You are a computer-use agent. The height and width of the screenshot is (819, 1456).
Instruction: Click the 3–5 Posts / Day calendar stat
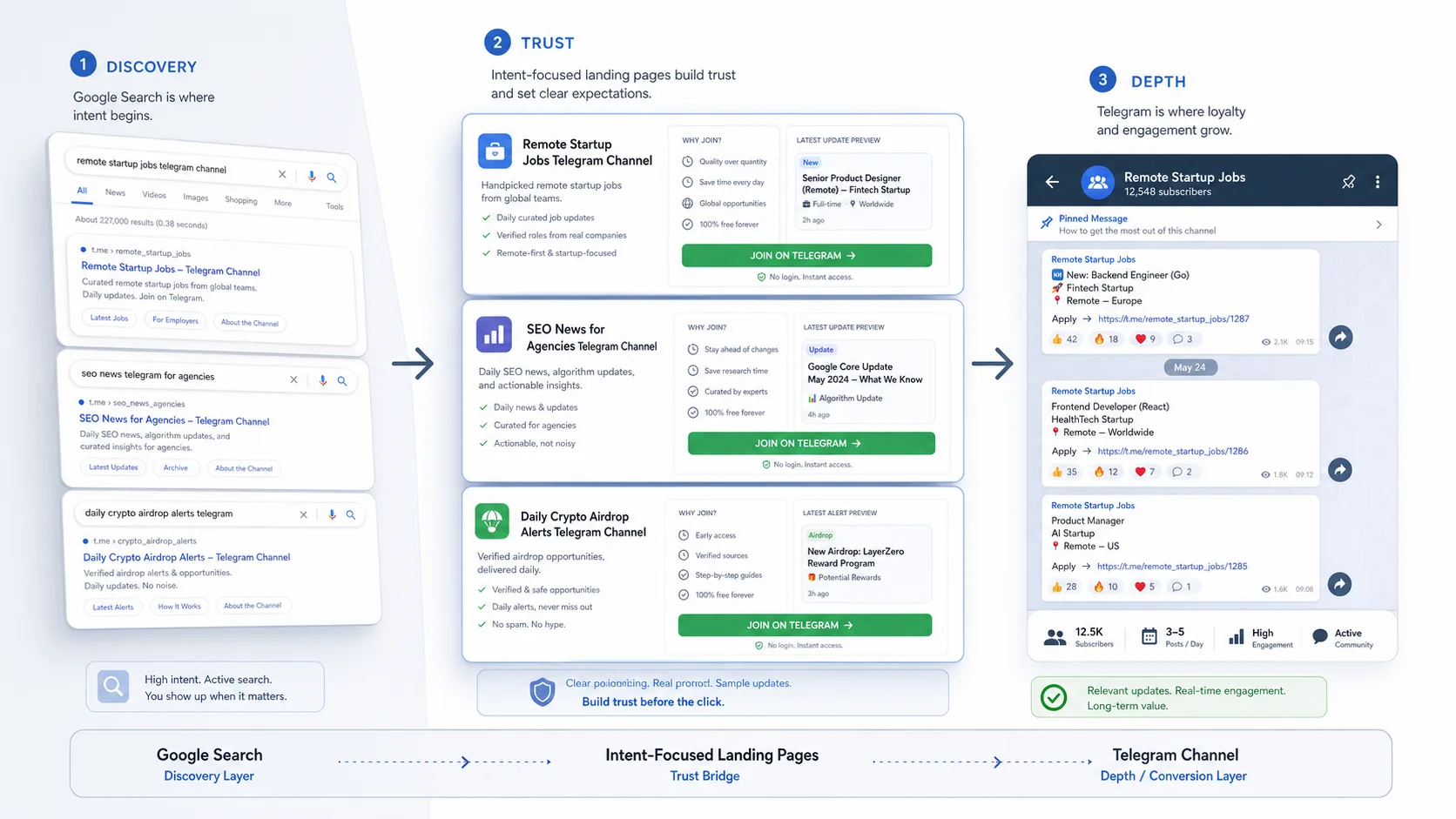(1172, 637)
